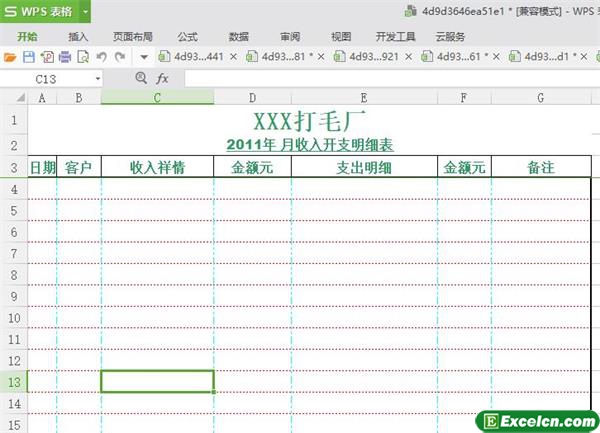The width and height of the screenshot is (600, 433).
Task: Switch to document tab 4d93...d1
Action: (x=546, y=57)
